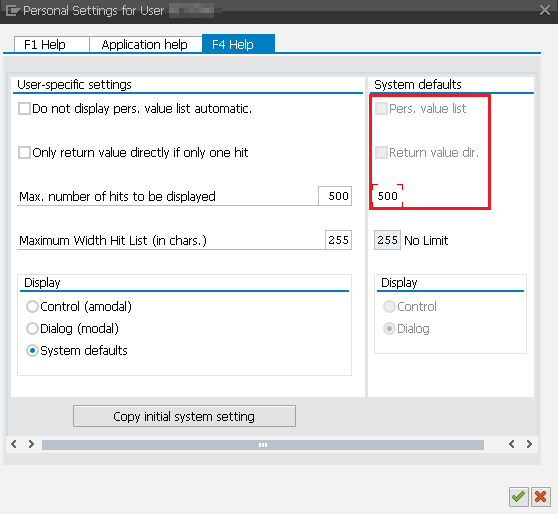Enable Do not display pers. value list automatic
This screenshot has width=558, height=514.
pyautogui.click(x=24, y=109)
